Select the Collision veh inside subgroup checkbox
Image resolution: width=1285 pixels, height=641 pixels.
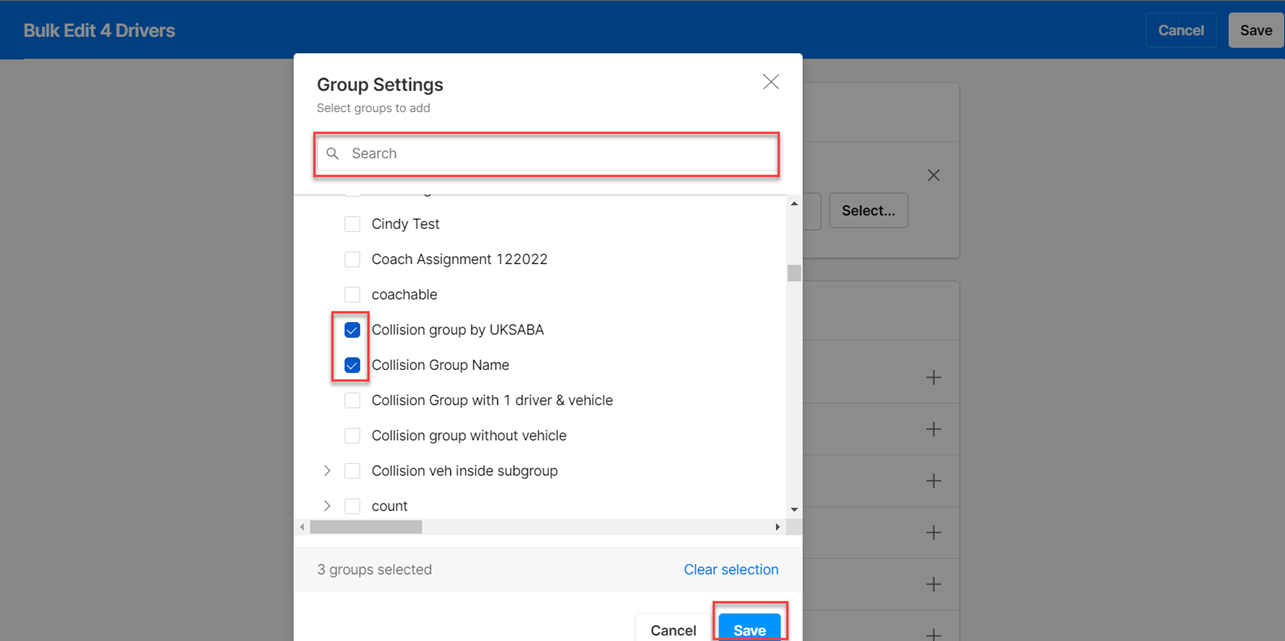[352, 471]
